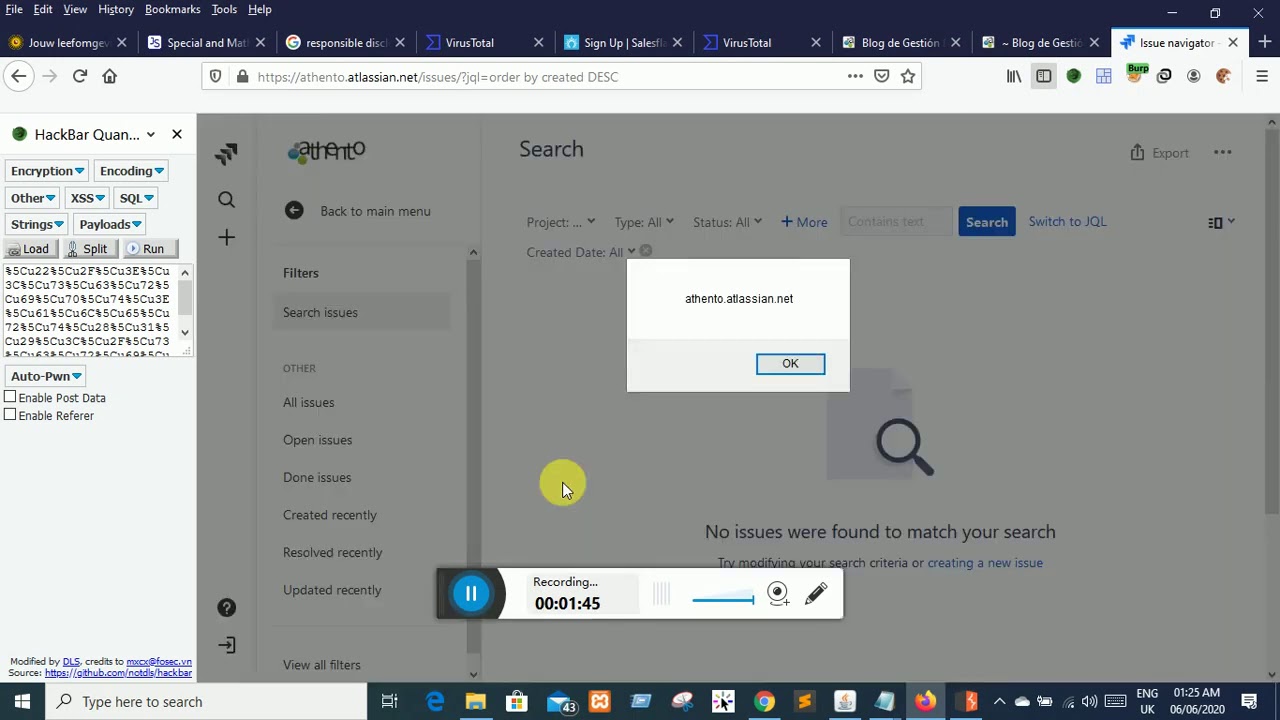Image resolution: width=1280 pixels, height=720 pixels.
Task: Open the Jira help question icon
Action: point(227,608)
